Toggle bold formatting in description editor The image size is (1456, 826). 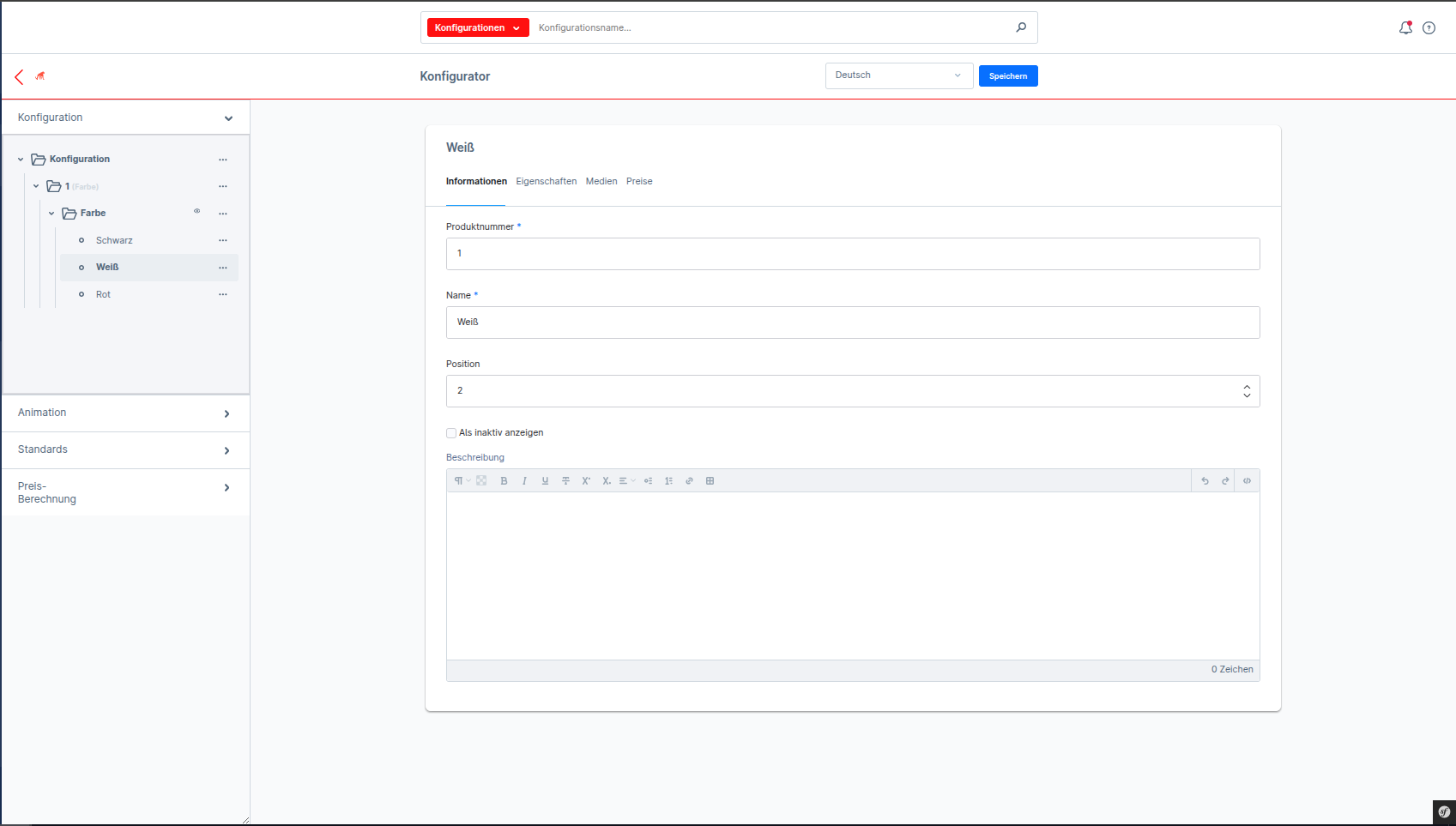click(504, 481)
